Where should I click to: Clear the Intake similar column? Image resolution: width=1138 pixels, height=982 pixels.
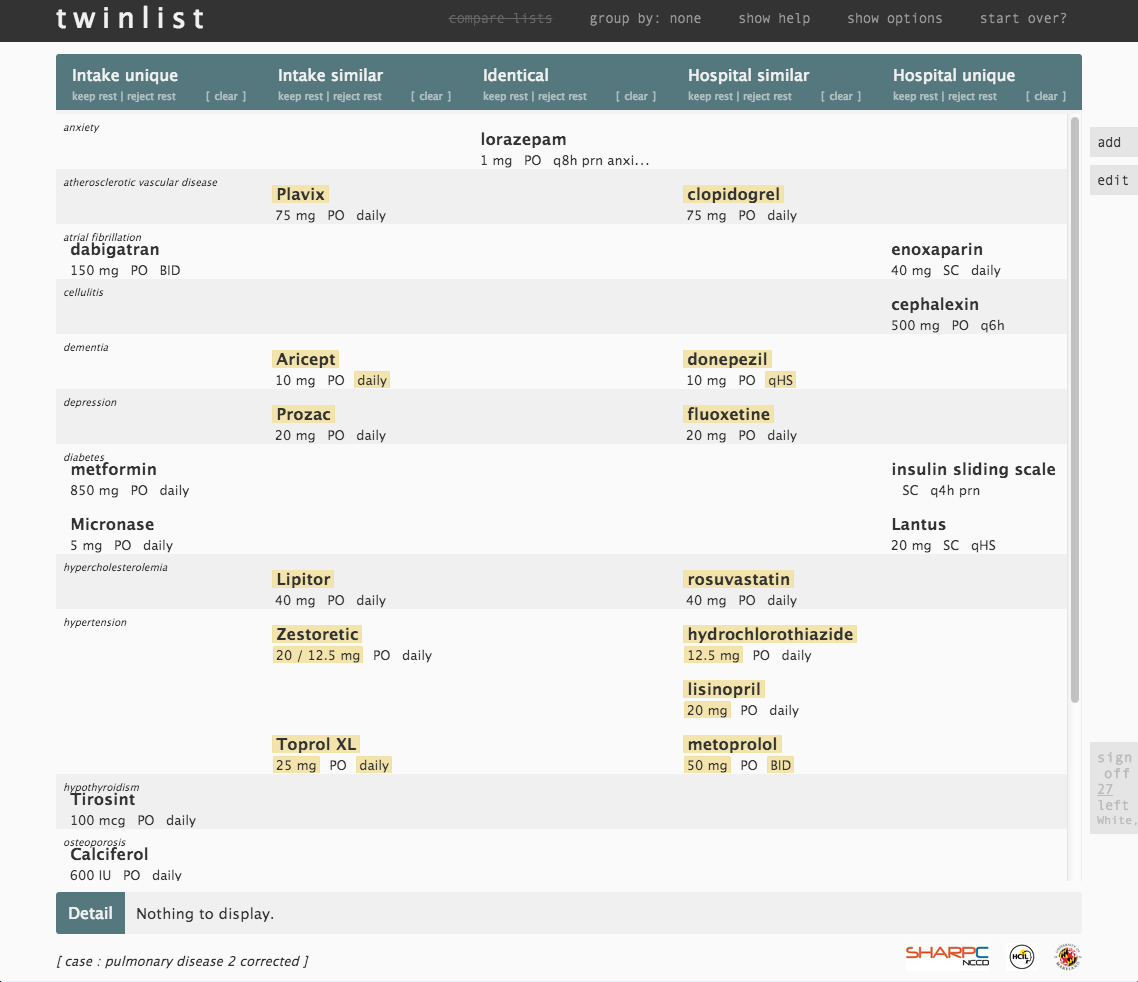431,97
